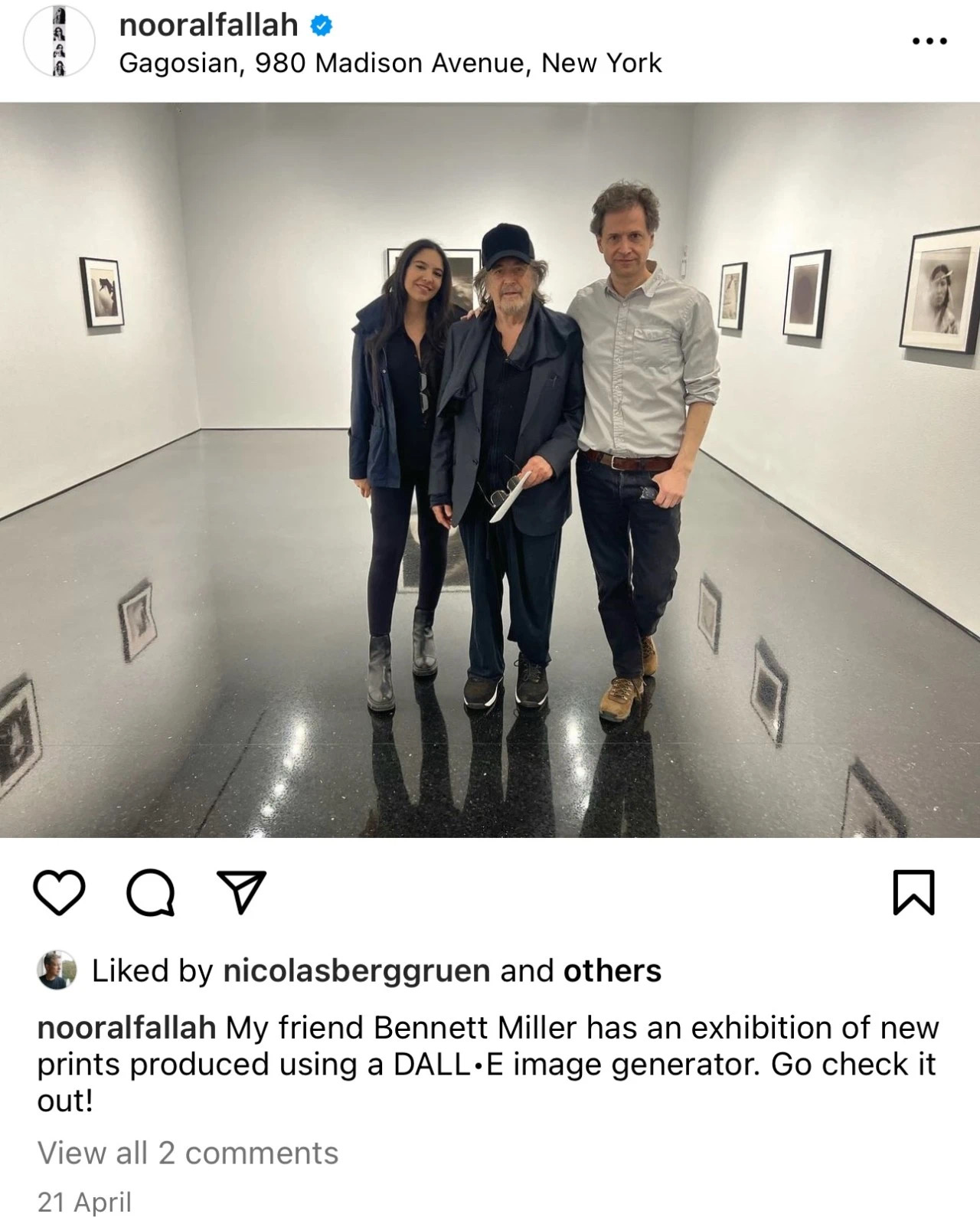Like the post with heart icon
The height and width of the screenshot is (1217, 980).
click(x=60, y=893)
